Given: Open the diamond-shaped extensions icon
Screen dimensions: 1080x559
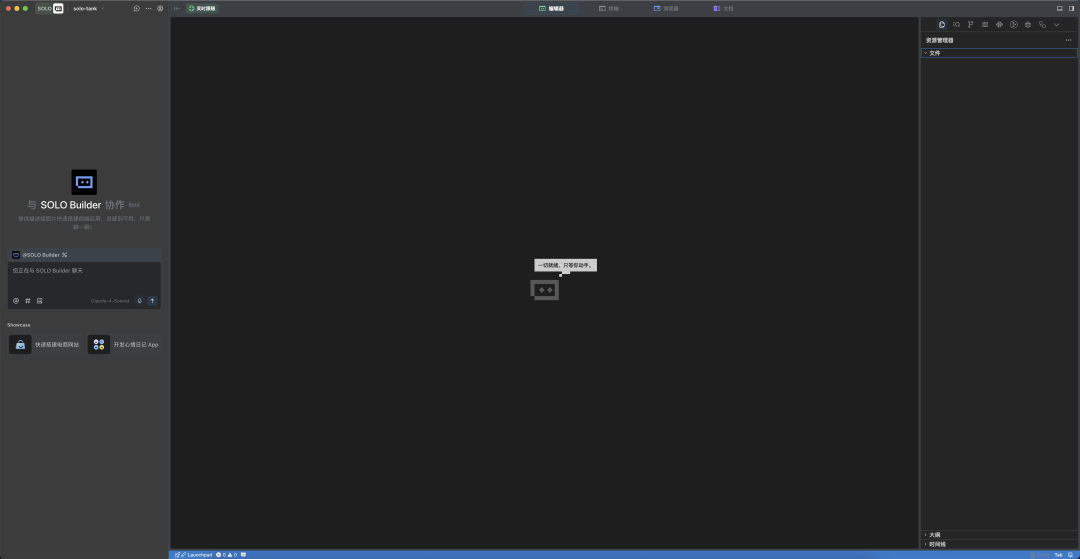Looking at the screenshot, I should 999,25.
